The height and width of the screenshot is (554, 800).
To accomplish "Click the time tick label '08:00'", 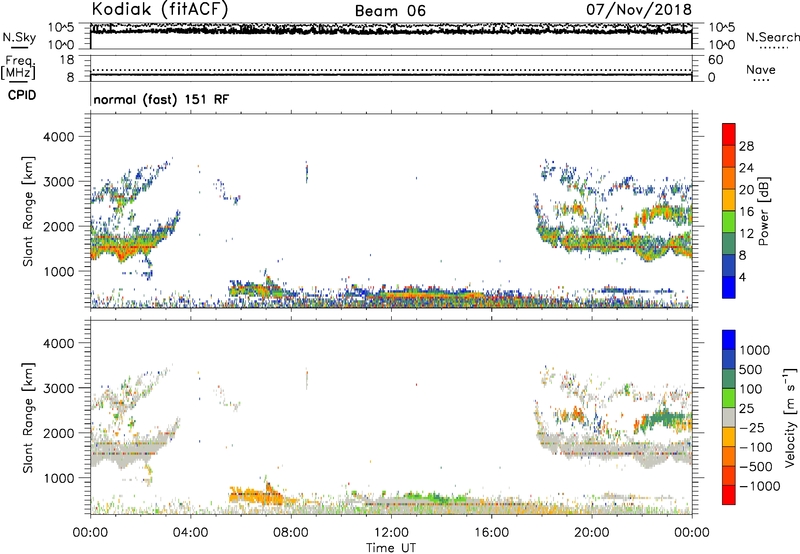I will point(291,533).
